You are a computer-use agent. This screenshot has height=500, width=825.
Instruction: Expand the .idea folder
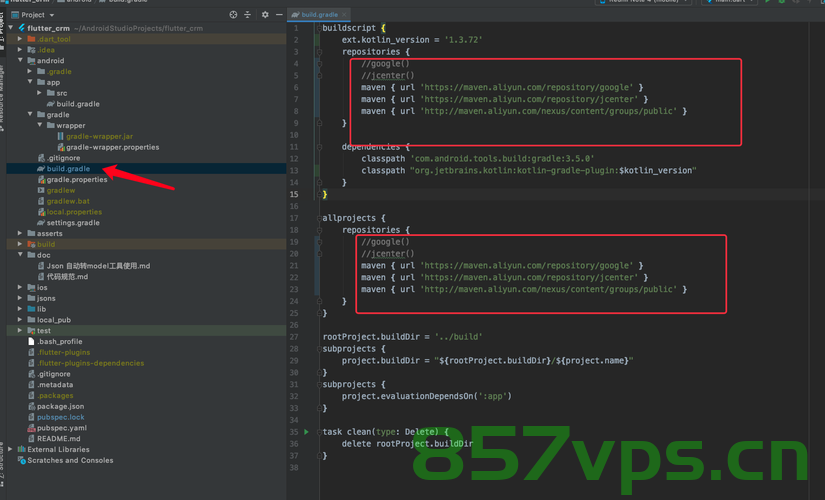click(x=20, y=49)
